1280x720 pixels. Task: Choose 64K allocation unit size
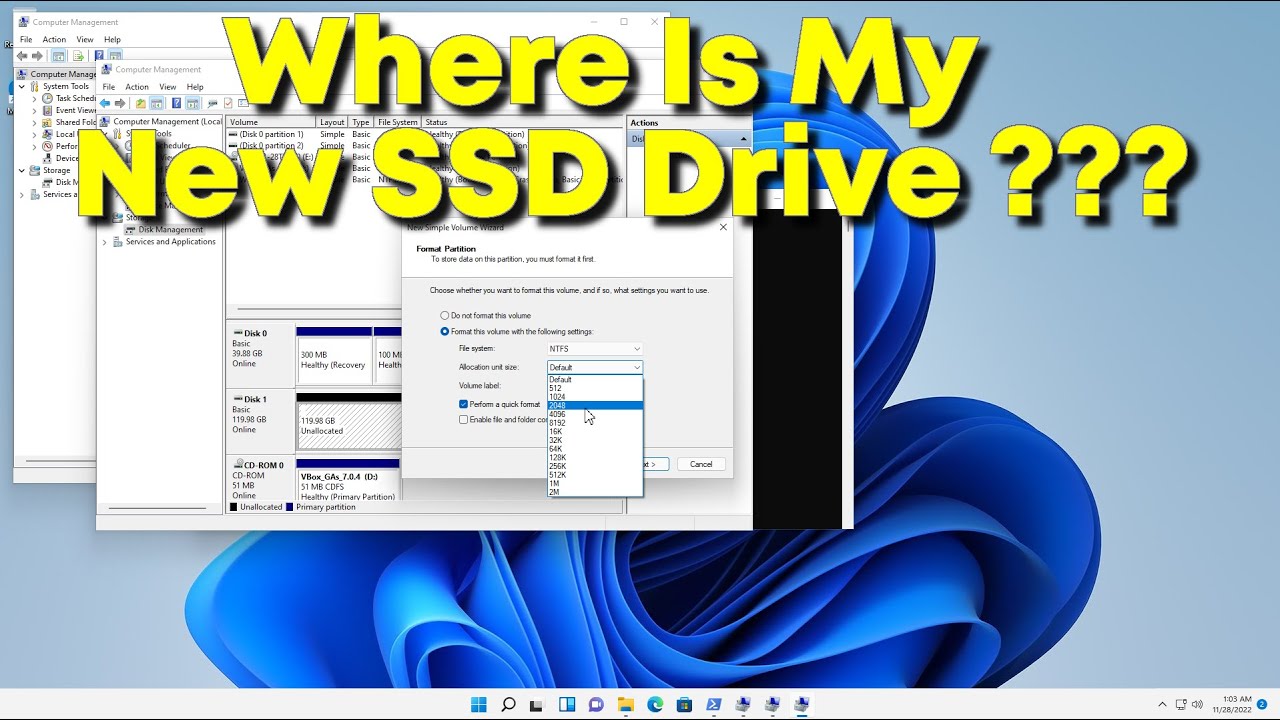[x=595, y=449]
